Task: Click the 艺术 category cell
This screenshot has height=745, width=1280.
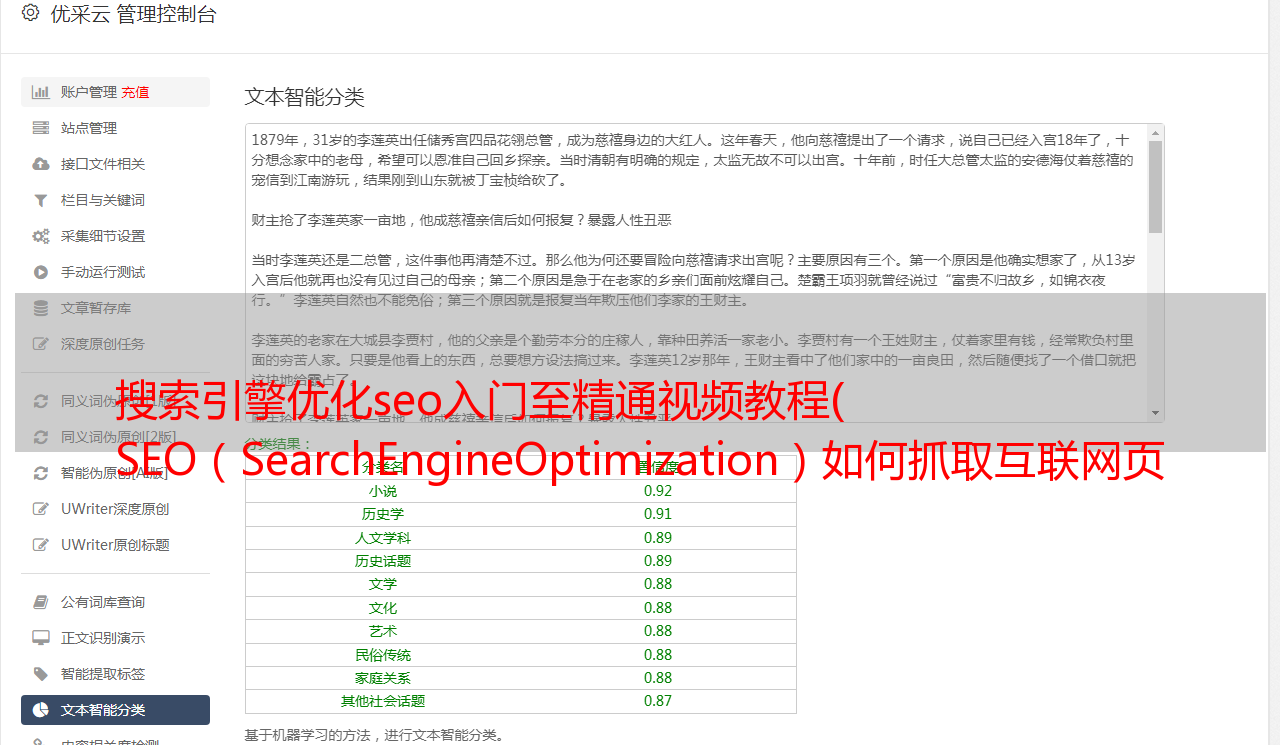Action: pos(383,631)
